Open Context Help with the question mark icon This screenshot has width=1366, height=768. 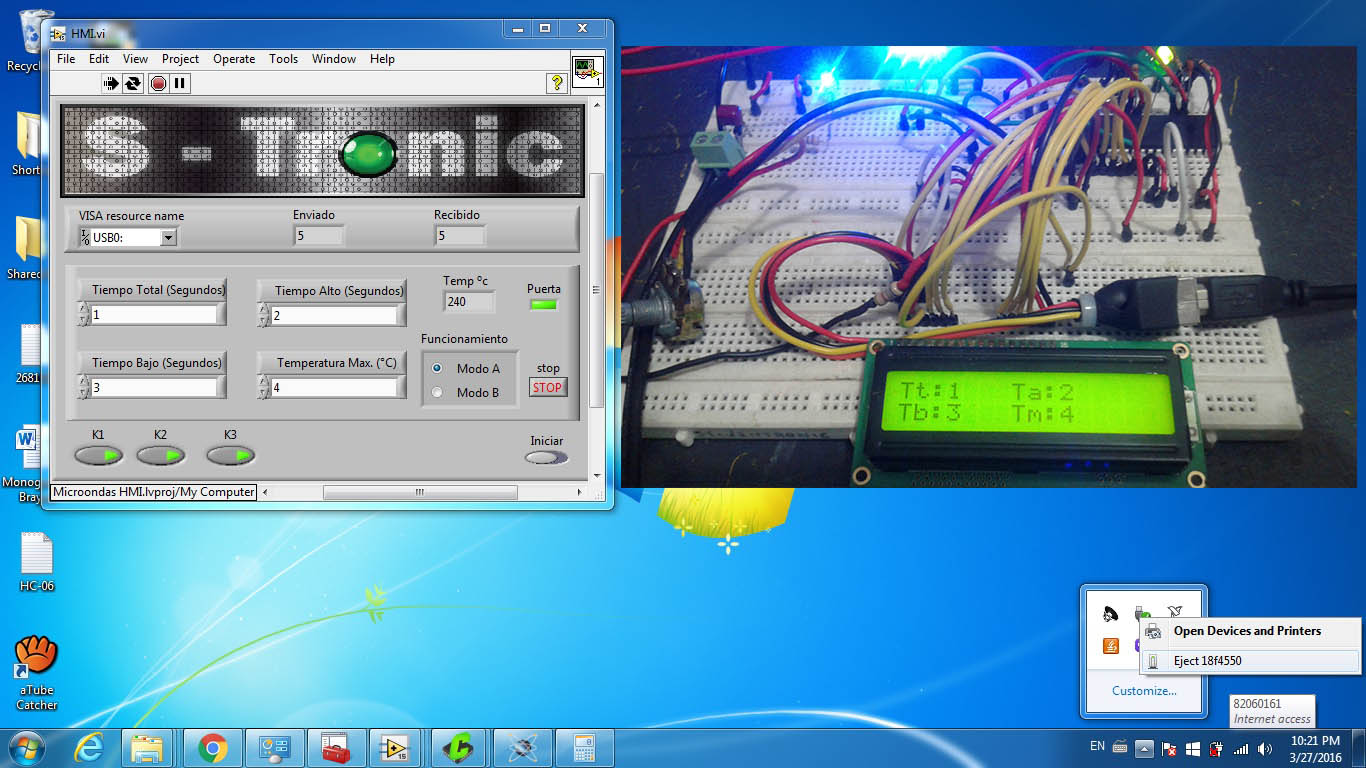557,83
